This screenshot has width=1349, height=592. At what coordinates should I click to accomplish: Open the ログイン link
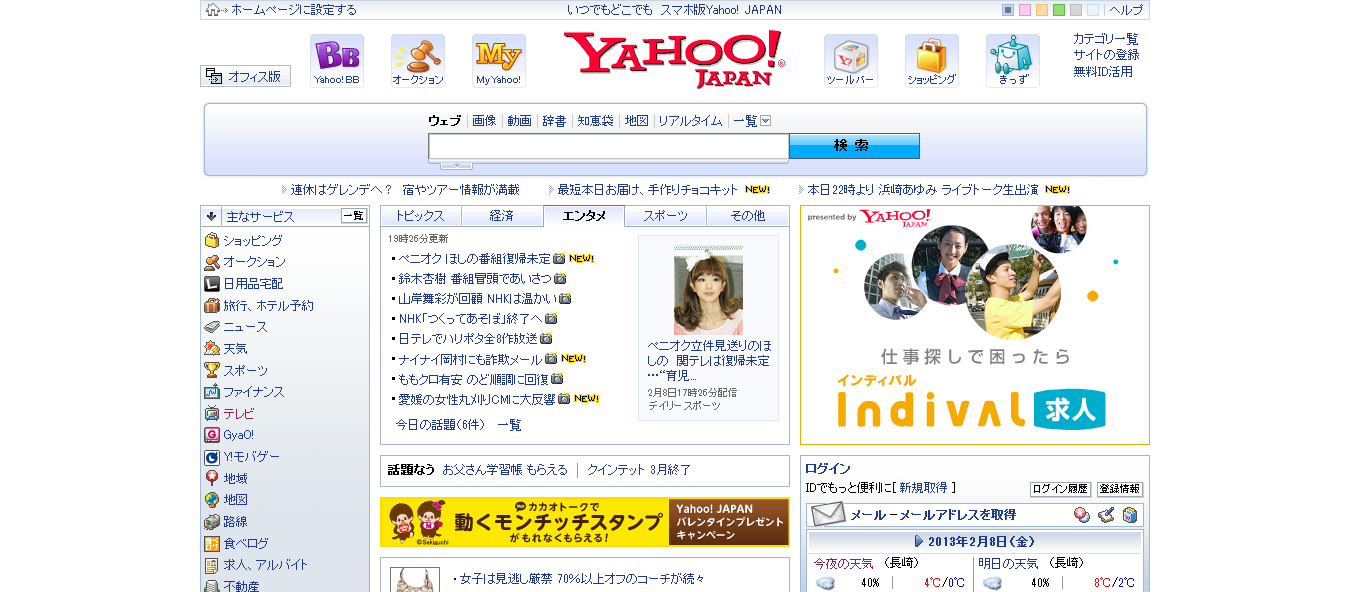828,468
